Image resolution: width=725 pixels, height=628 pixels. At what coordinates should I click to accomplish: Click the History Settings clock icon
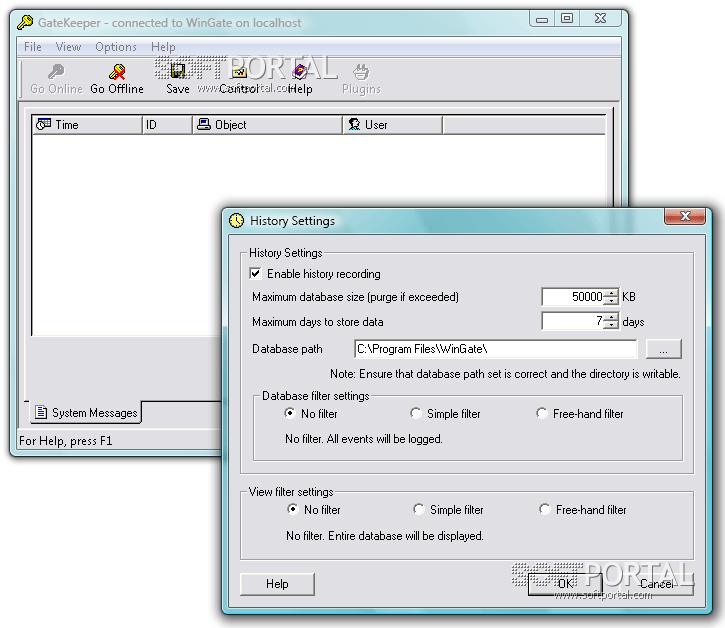click(x=236, y=221)
